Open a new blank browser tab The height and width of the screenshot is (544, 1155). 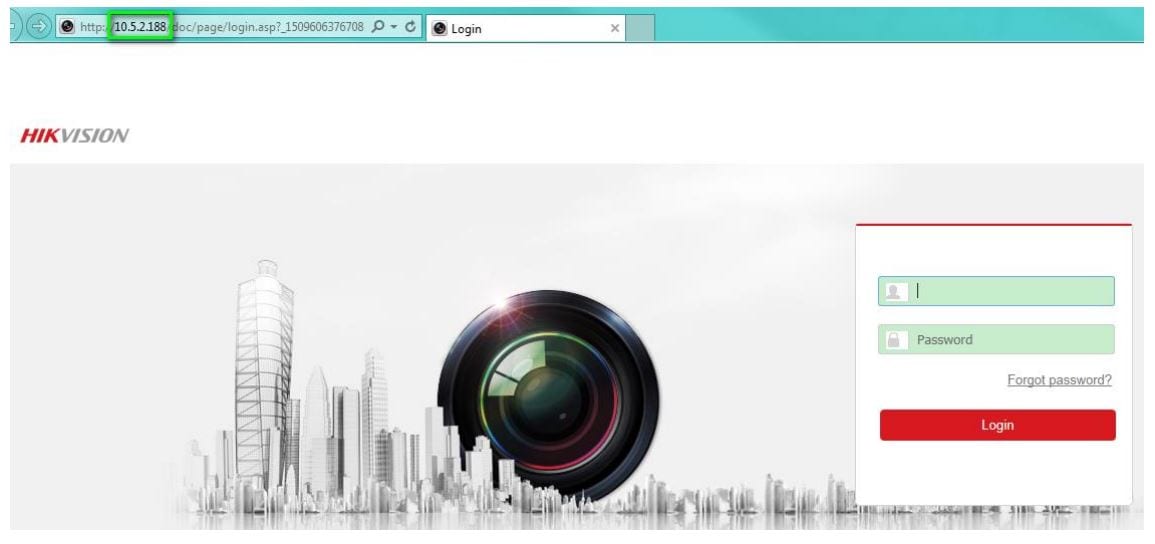coord(640,29)
